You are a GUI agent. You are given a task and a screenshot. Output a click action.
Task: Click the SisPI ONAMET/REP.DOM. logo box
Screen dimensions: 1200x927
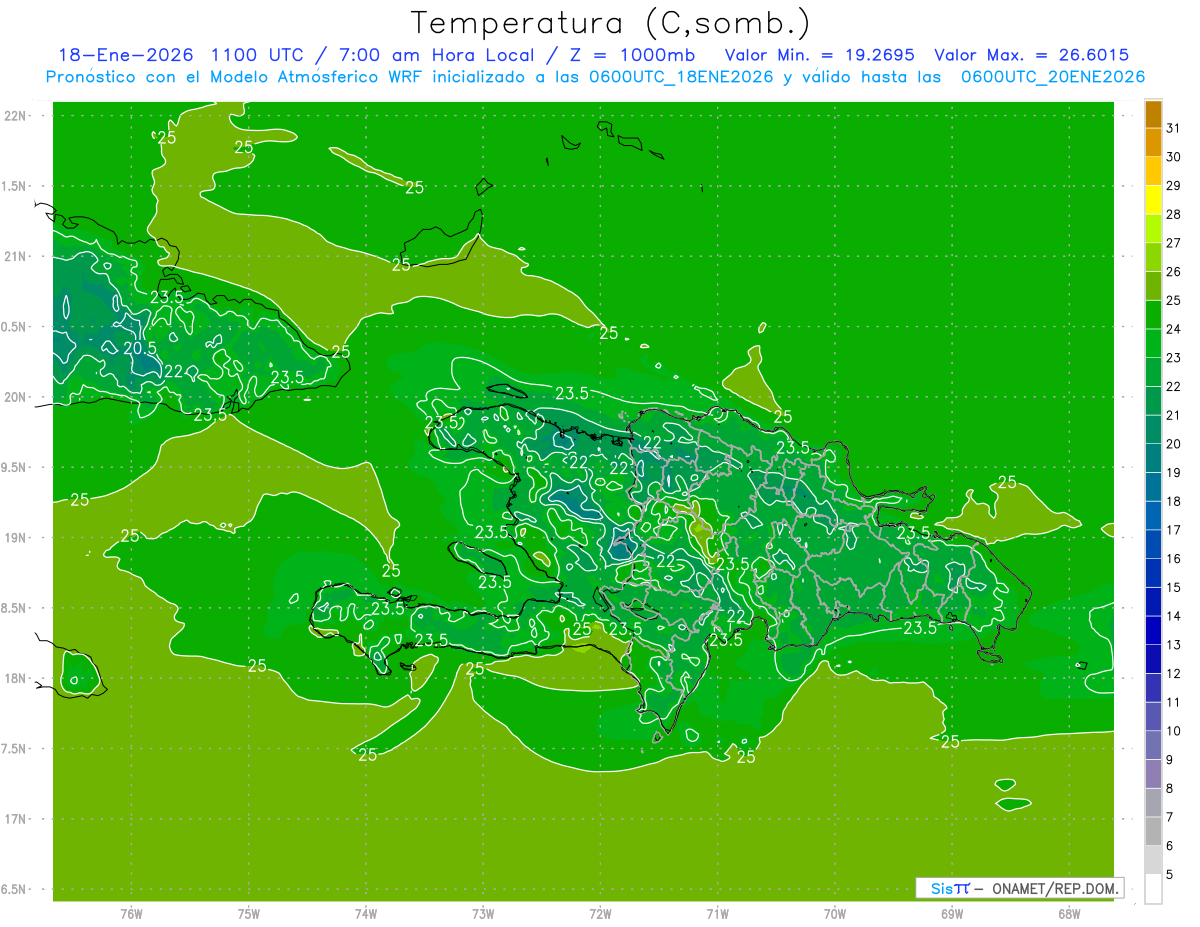[1019, 888]
